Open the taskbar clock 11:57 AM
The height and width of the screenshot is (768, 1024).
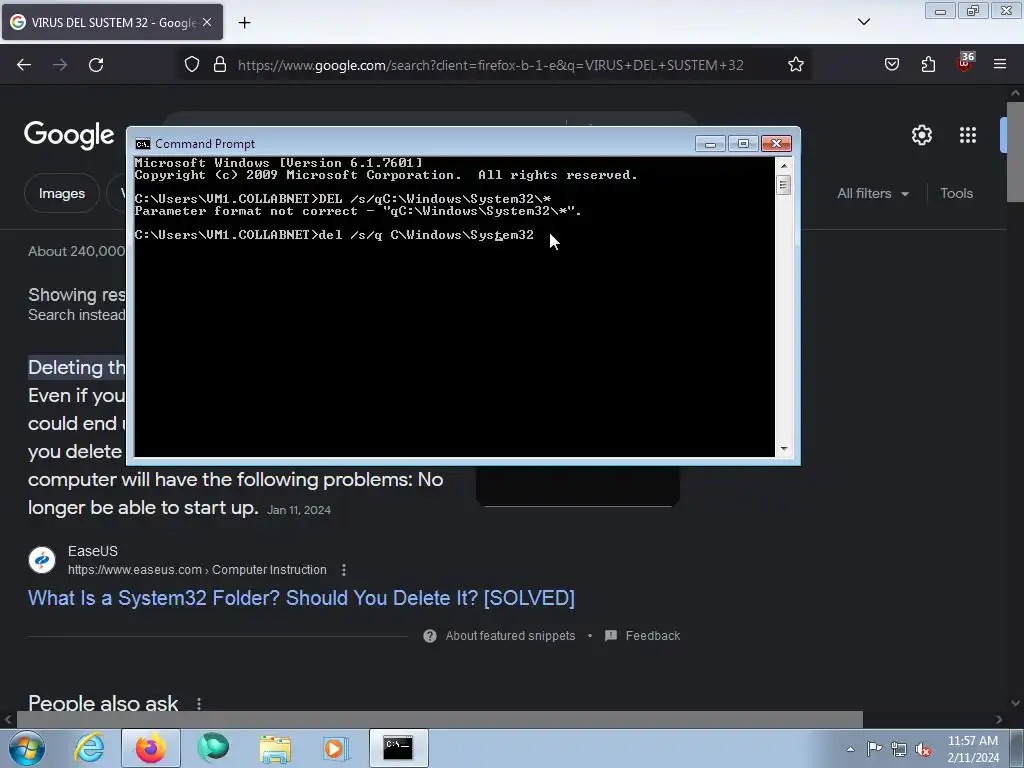point(972,749)
